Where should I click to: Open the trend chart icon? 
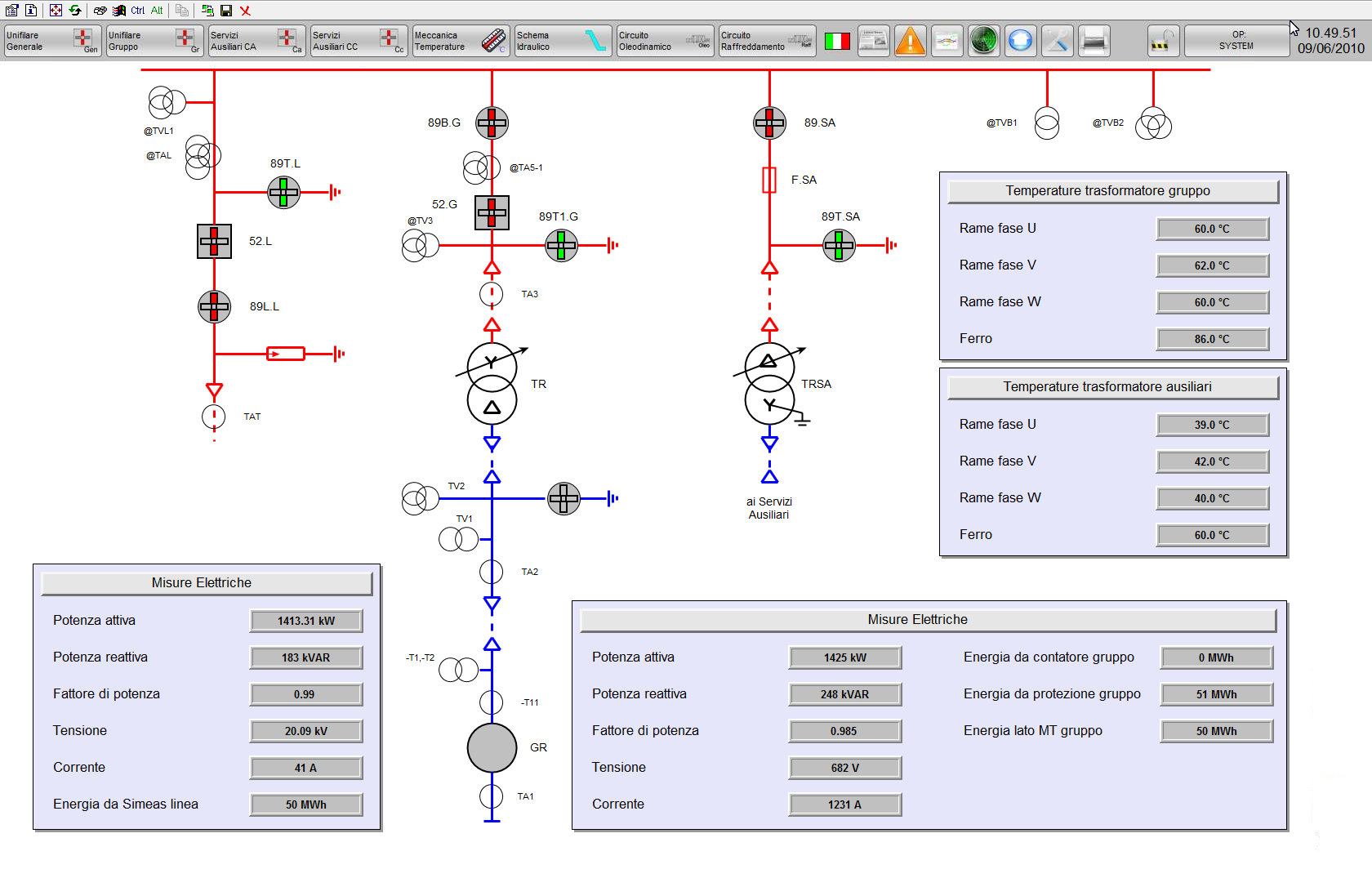[x=947, y=41]
